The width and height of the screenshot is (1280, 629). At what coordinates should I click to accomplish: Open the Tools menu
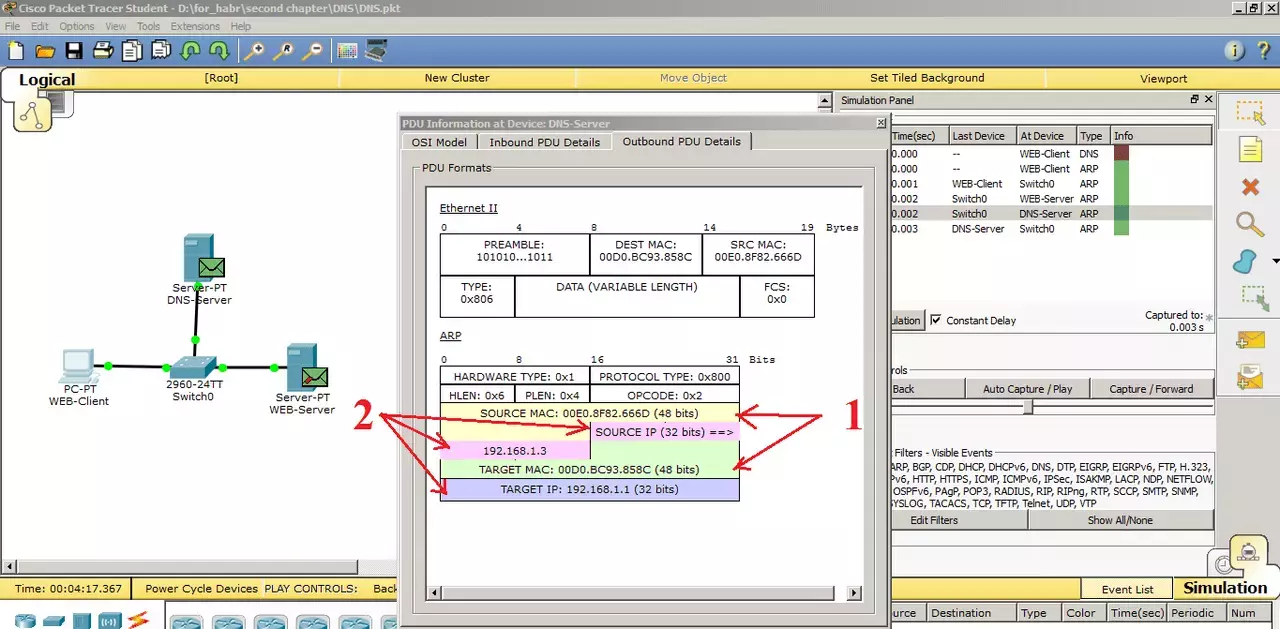[148, 26]
